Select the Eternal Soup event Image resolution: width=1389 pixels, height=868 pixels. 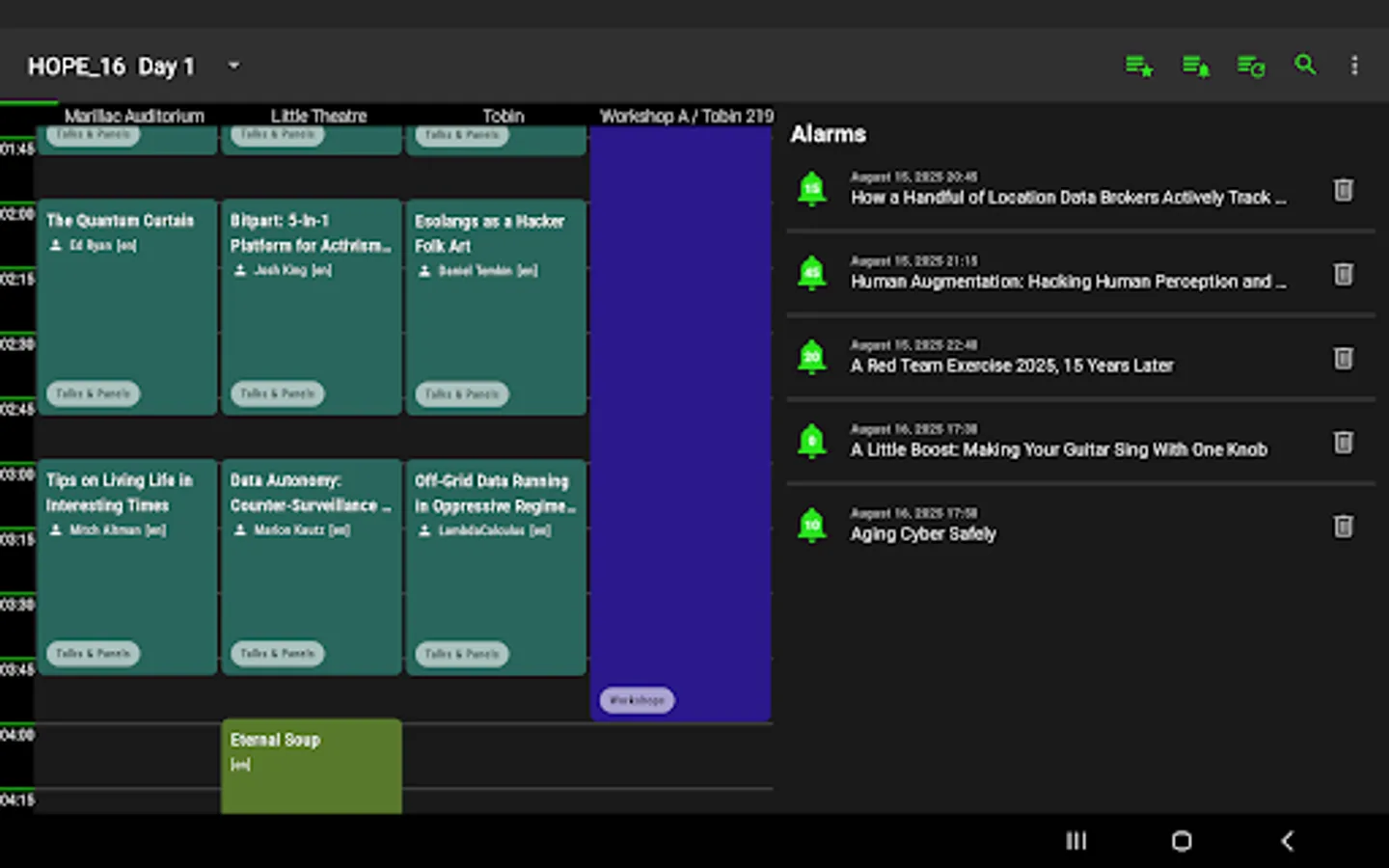(x=311, y=765)
